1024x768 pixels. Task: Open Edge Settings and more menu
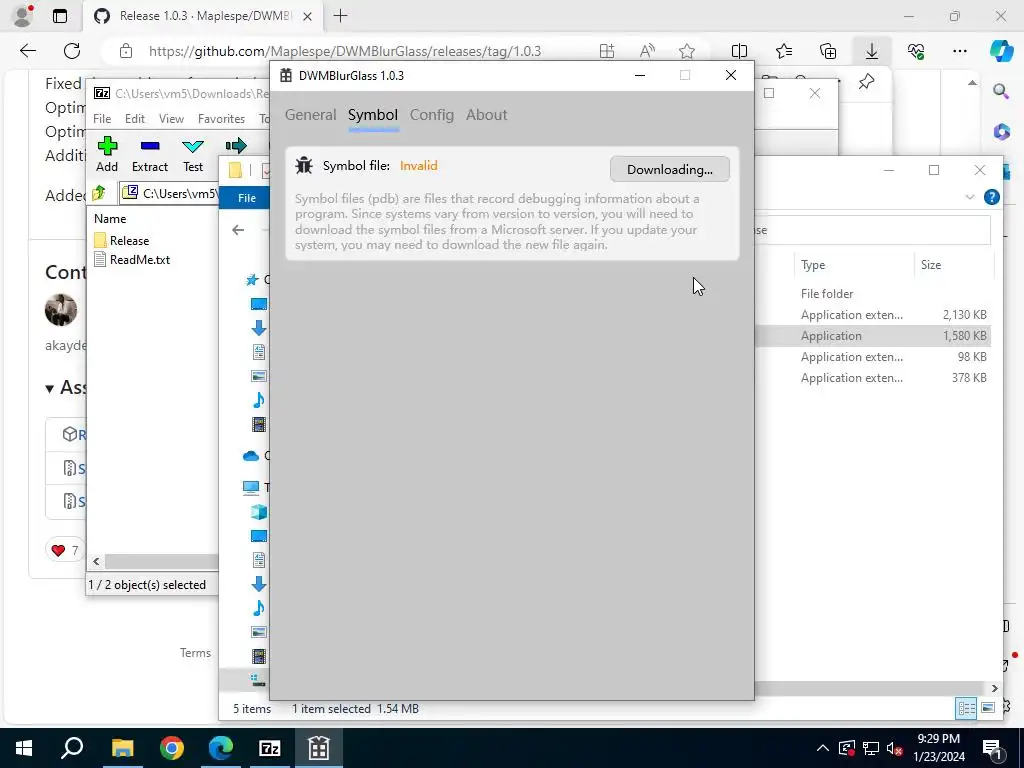click(959, 51)
